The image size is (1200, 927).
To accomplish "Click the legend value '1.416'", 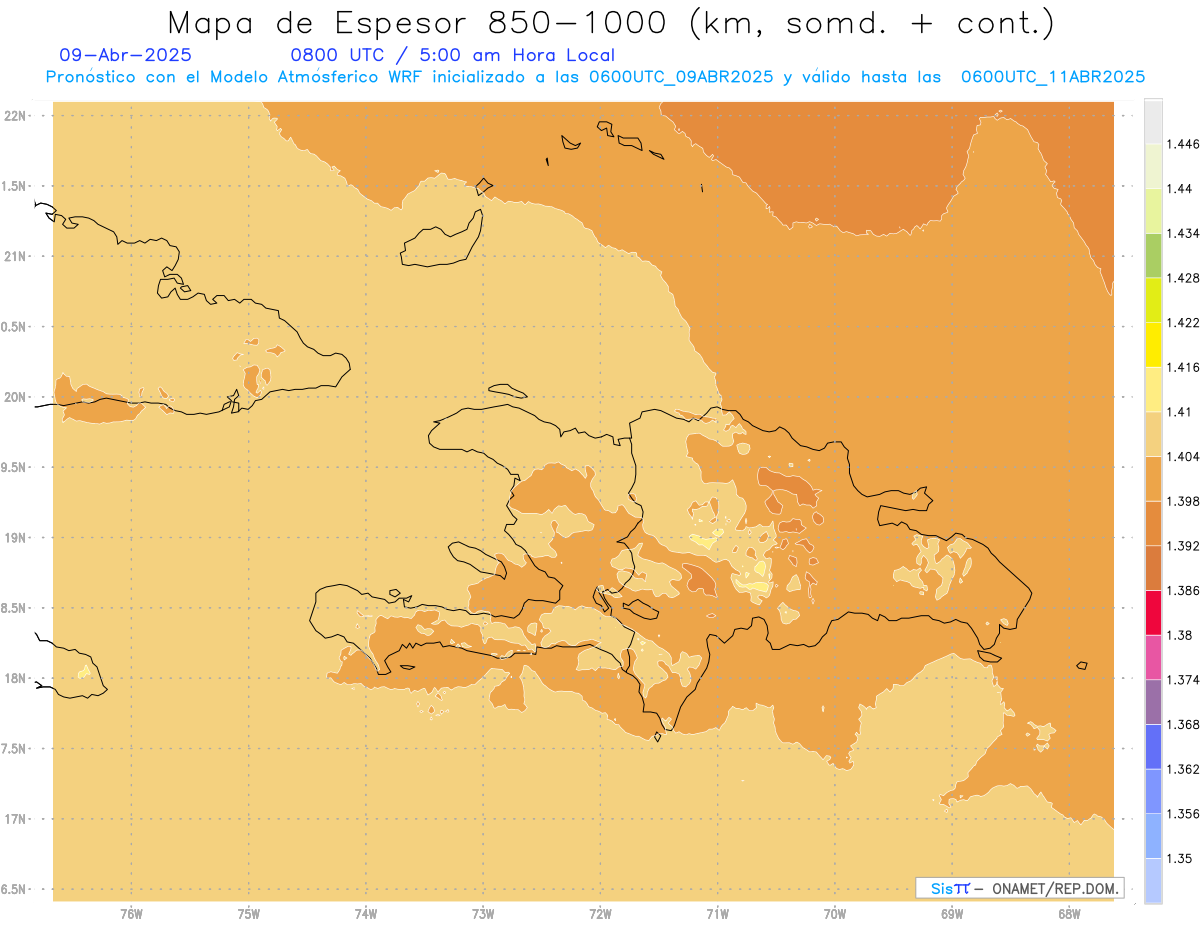I will coord(1183,367).
